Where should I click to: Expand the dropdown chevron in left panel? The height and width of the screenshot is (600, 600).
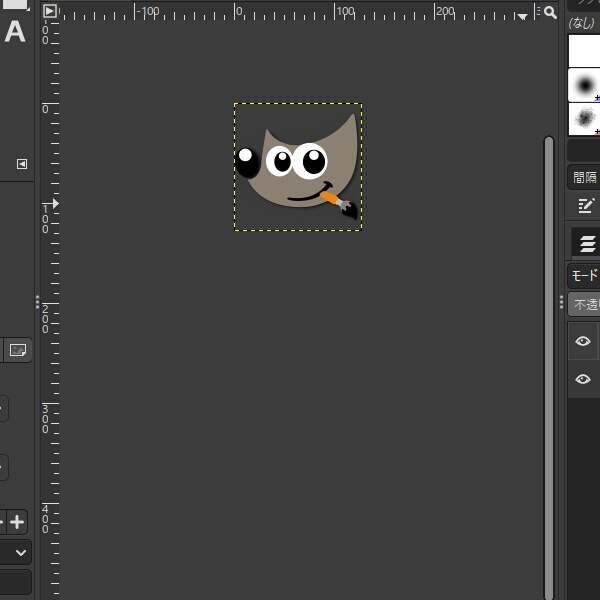[x=21, y=552]
